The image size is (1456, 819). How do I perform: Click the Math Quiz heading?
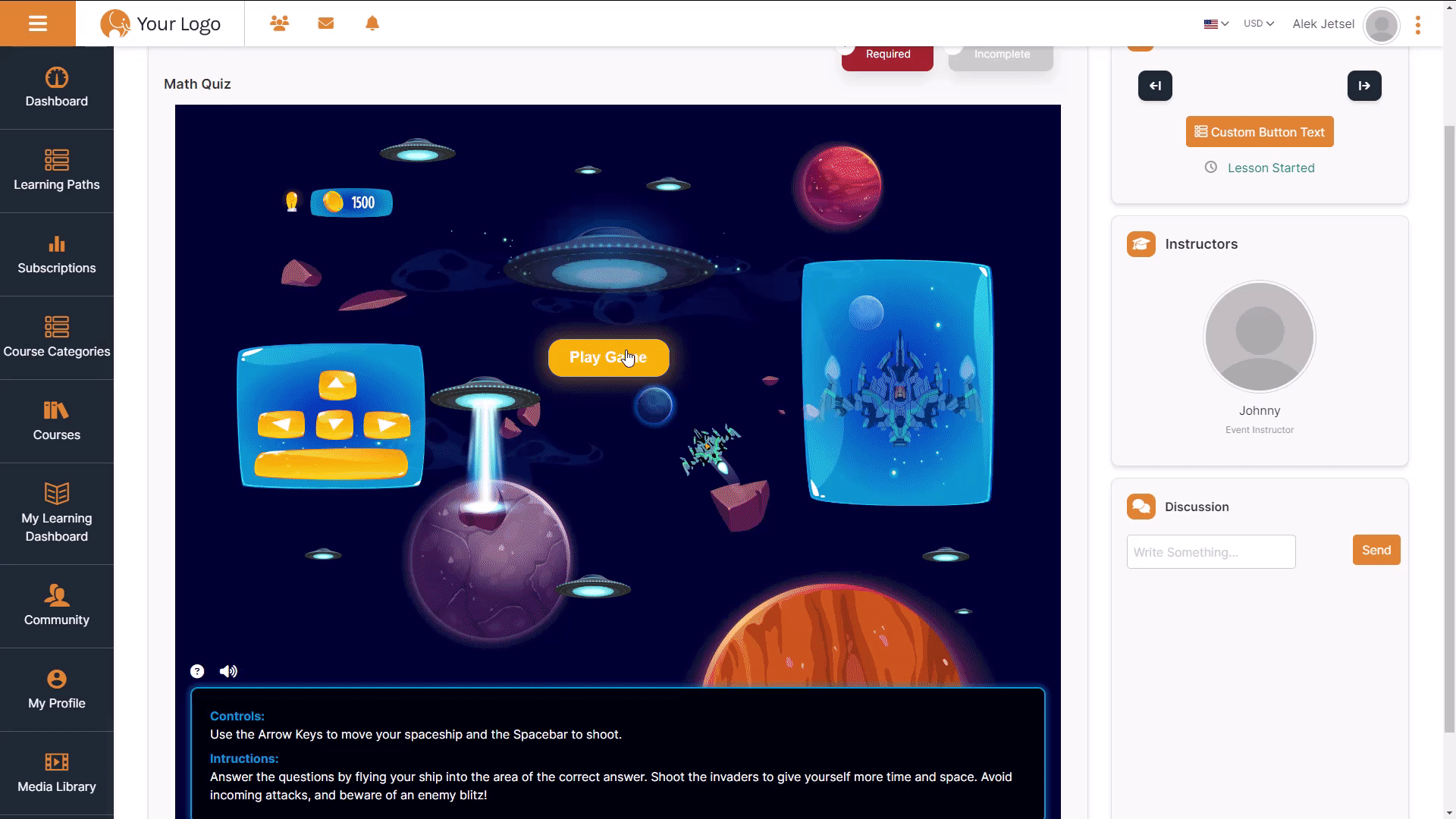[197, 84]
